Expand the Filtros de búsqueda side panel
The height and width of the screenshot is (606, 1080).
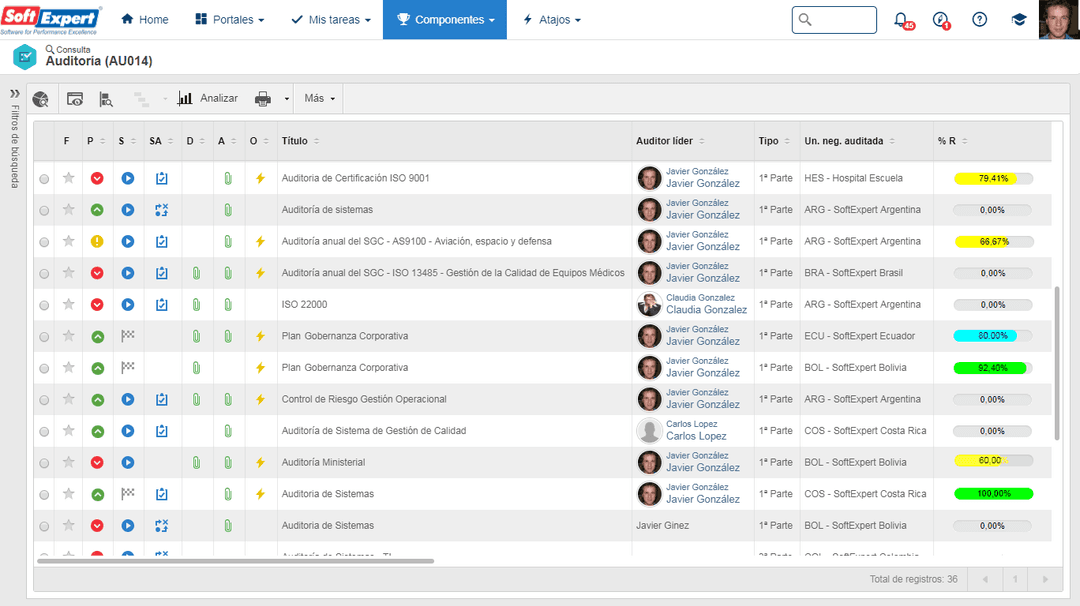coord(15,93)
